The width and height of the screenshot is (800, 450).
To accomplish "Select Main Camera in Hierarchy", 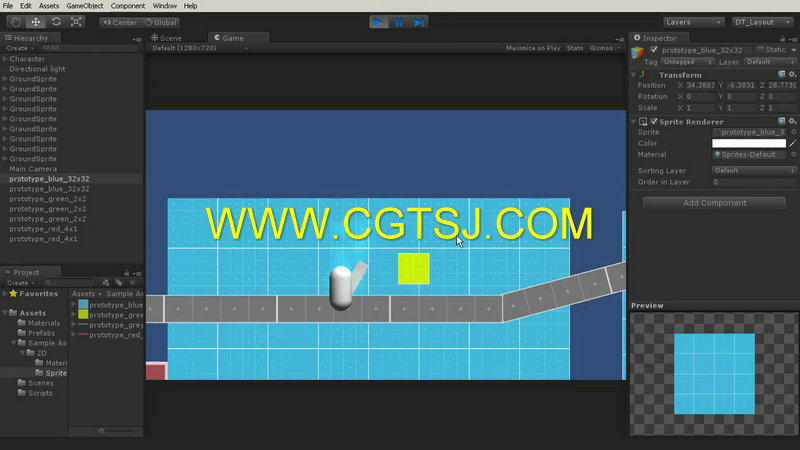I will click(33, 169).
